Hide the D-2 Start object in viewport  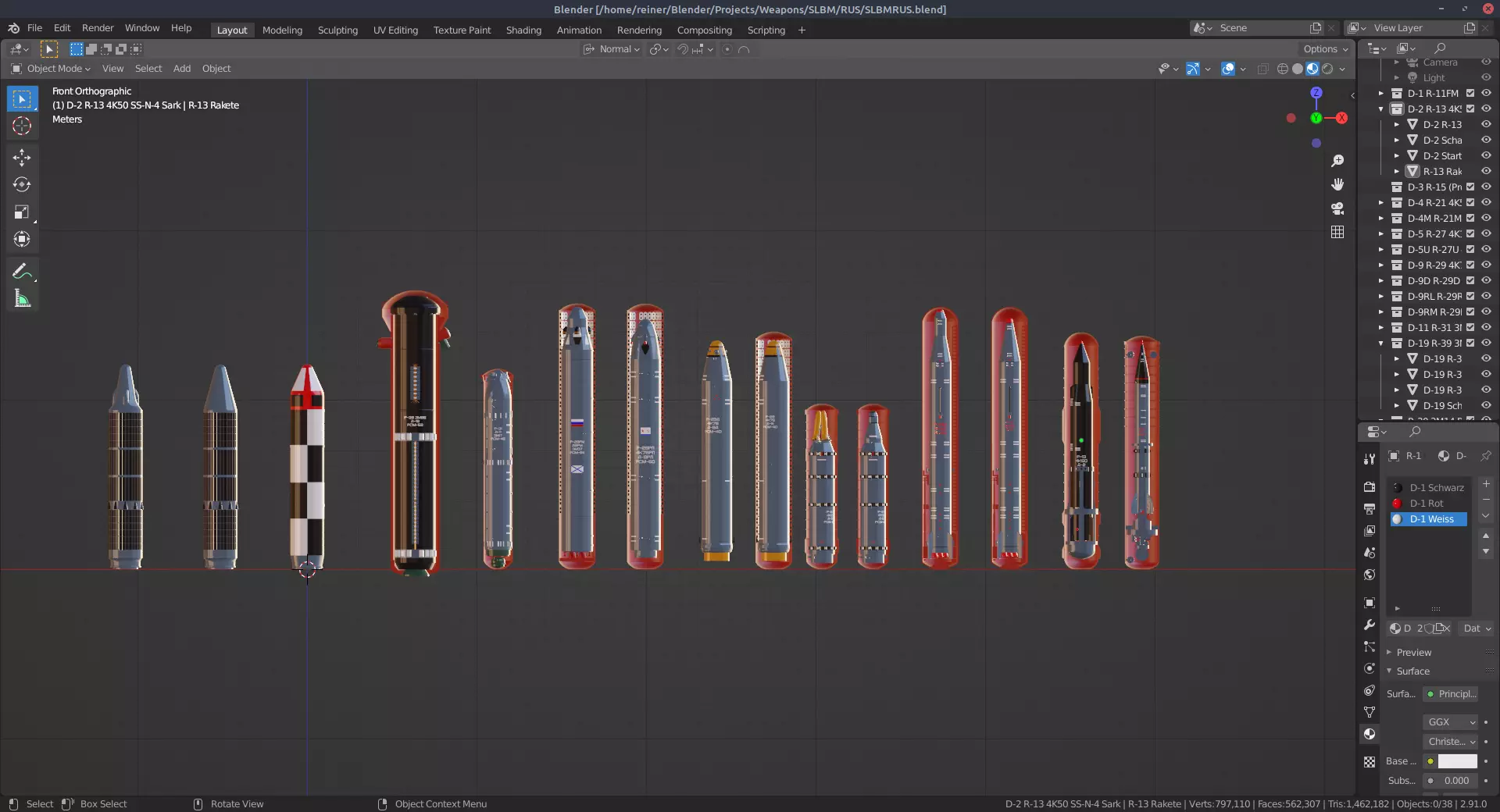pyautogui.click(x=1486, y=155)
